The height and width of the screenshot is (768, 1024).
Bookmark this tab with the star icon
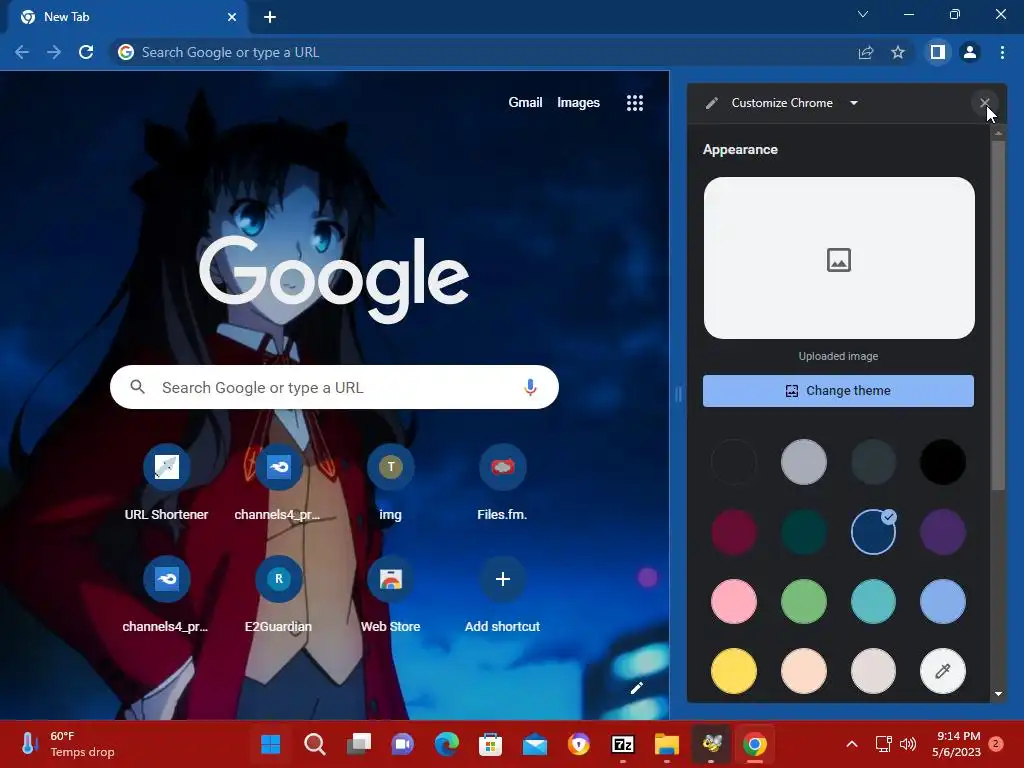point(898,52)
